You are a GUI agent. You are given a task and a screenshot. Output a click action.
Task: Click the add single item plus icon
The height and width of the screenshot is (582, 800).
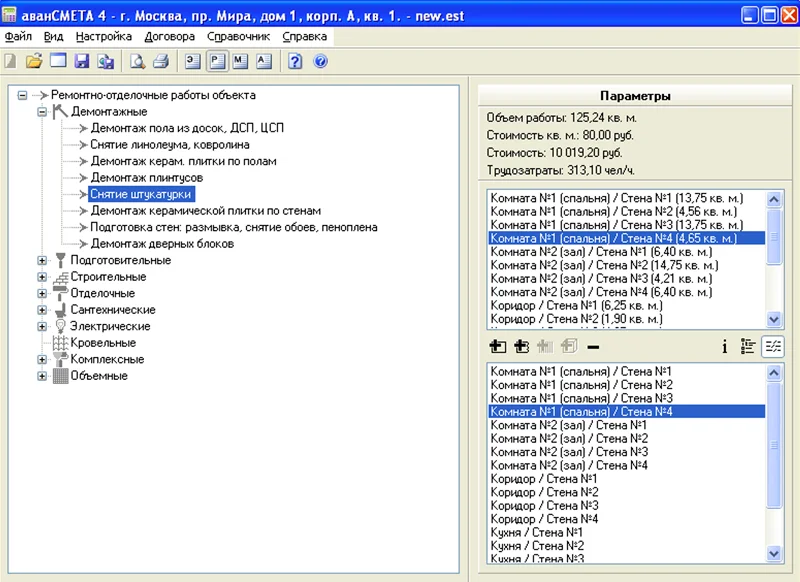tap(499, 347)
